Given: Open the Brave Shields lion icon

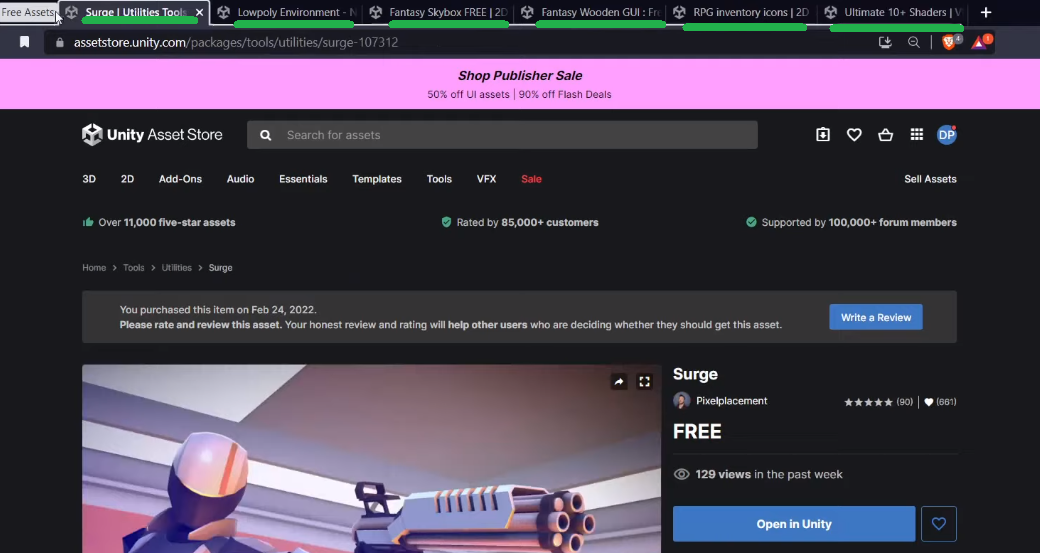Looking at the screenshot, I should [x=949, y=42].
